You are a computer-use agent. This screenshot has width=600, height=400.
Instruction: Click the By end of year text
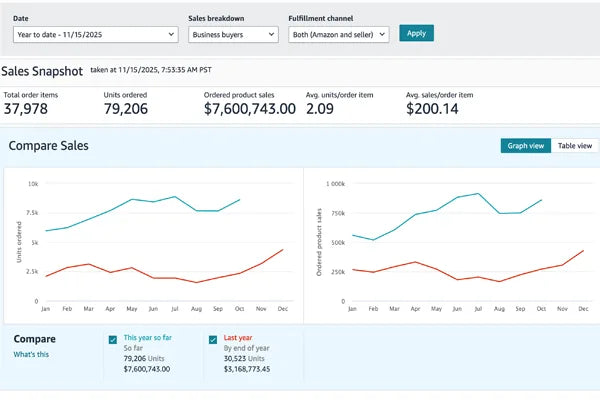[x=246, y=348]
